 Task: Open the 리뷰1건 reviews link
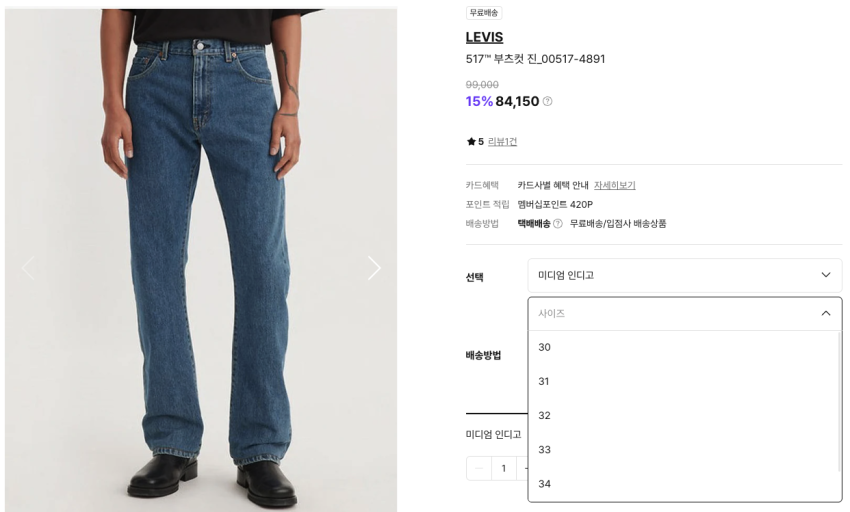502,142
